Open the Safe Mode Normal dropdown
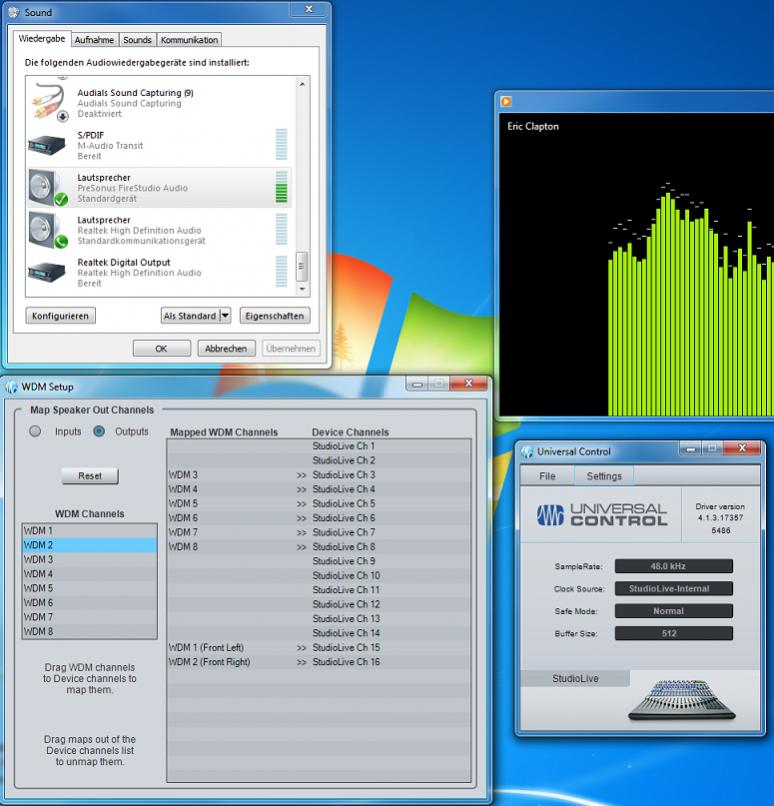774x806 pixels. (673, 611)
